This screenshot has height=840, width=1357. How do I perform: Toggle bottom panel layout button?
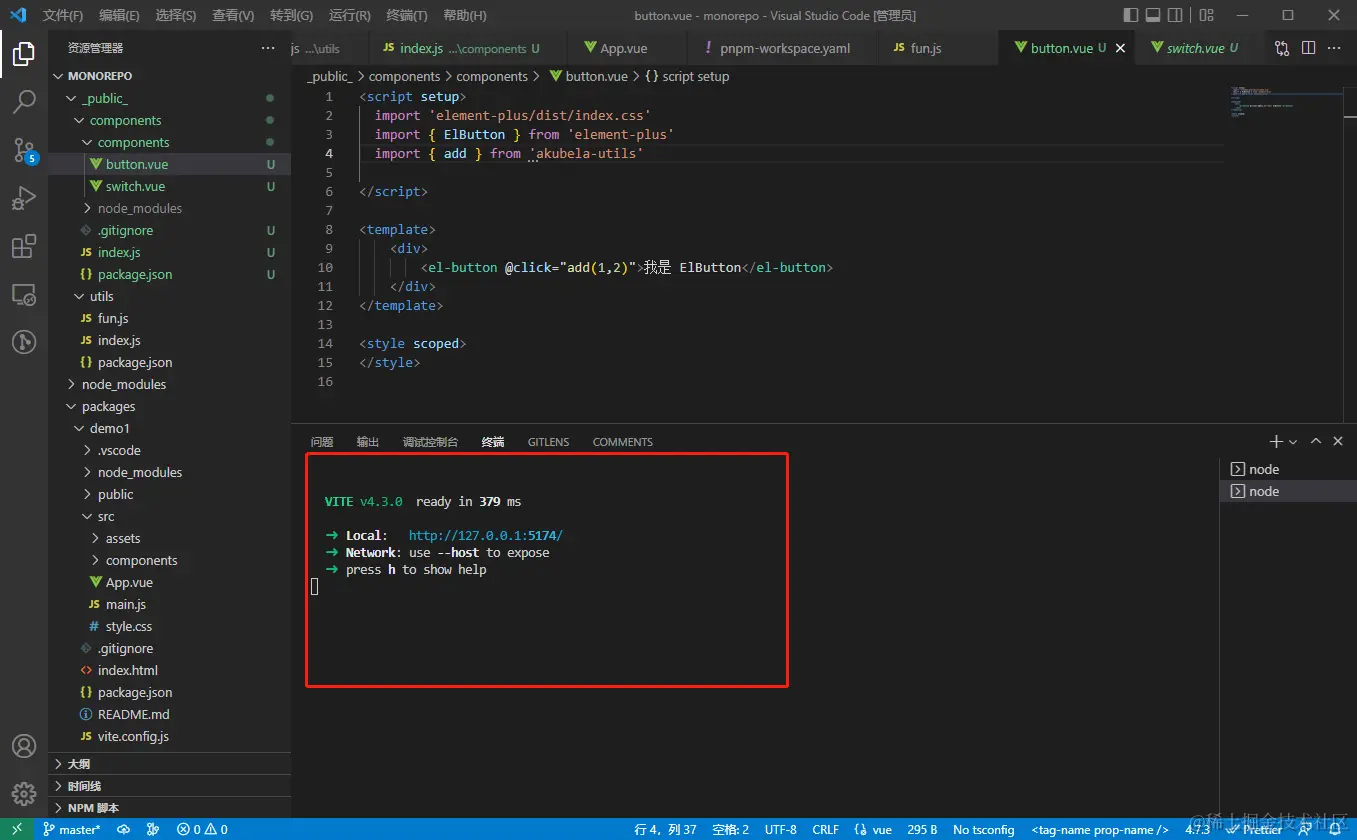pyautogui.click(x=1153, y=15)
